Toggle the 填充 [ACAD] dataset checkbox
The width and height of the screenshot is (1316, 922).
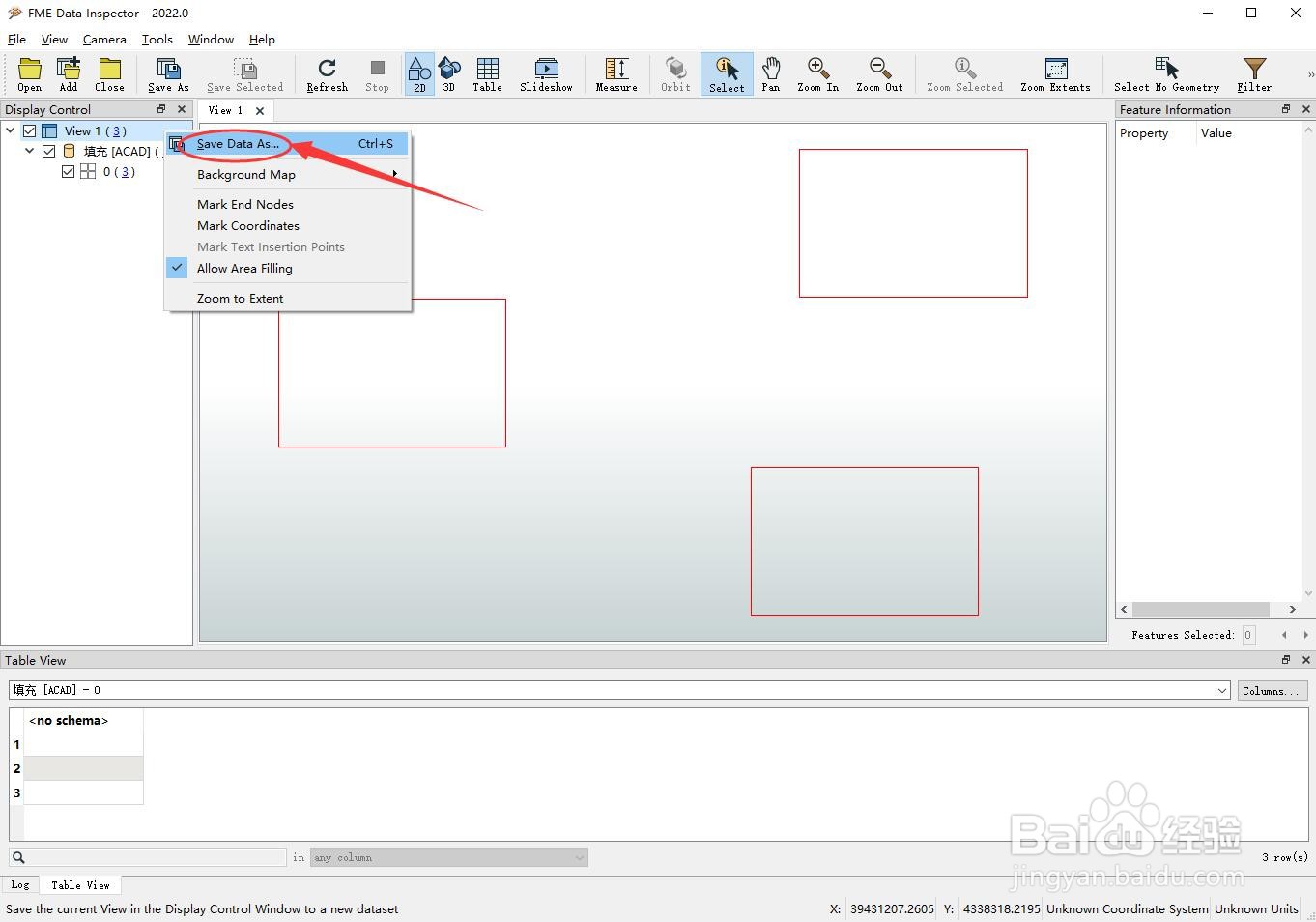tap(49, 151)
